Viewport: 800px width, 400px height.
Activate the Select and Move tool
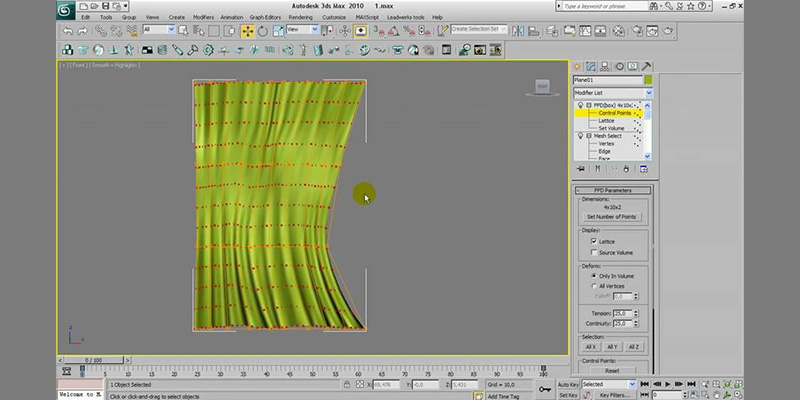point(247,31)
